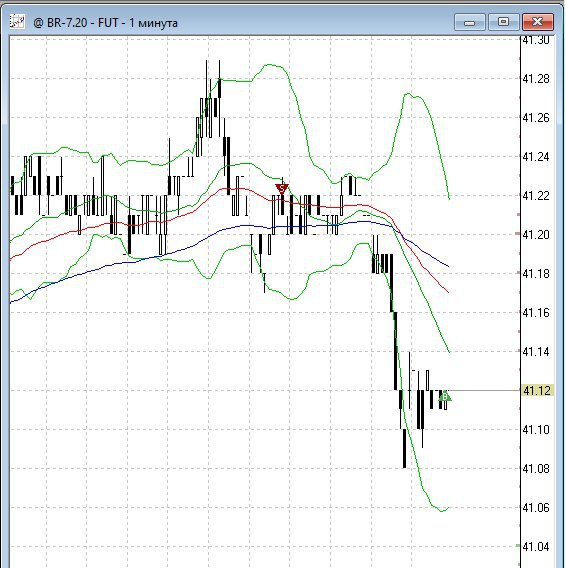The height and width of the screenshot is (568, 566).
Task: Click the 41.28 price axis label
Action: click(536, 79)
